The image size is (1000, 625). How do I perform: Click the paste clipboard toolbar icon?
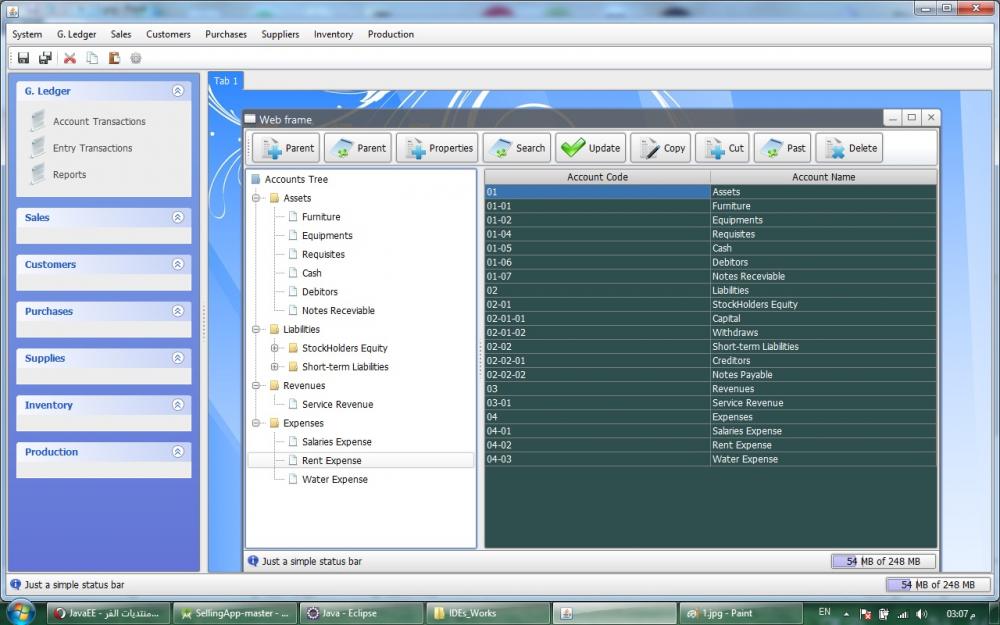click(x=114, y=58)
